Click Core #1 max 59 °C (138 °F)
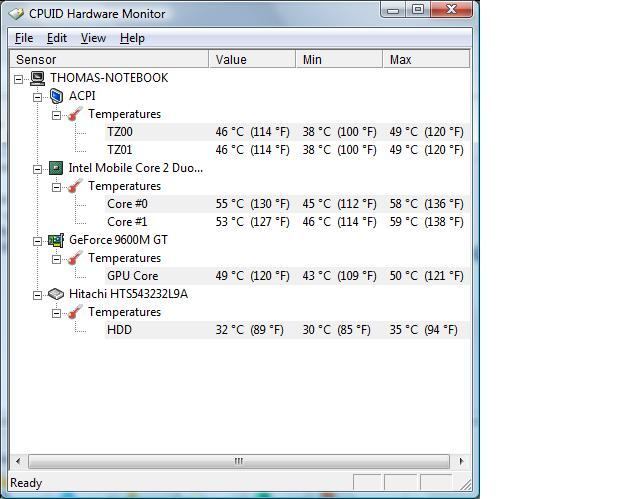The width and height of the screenshot is (640, 499). [426, 222]
